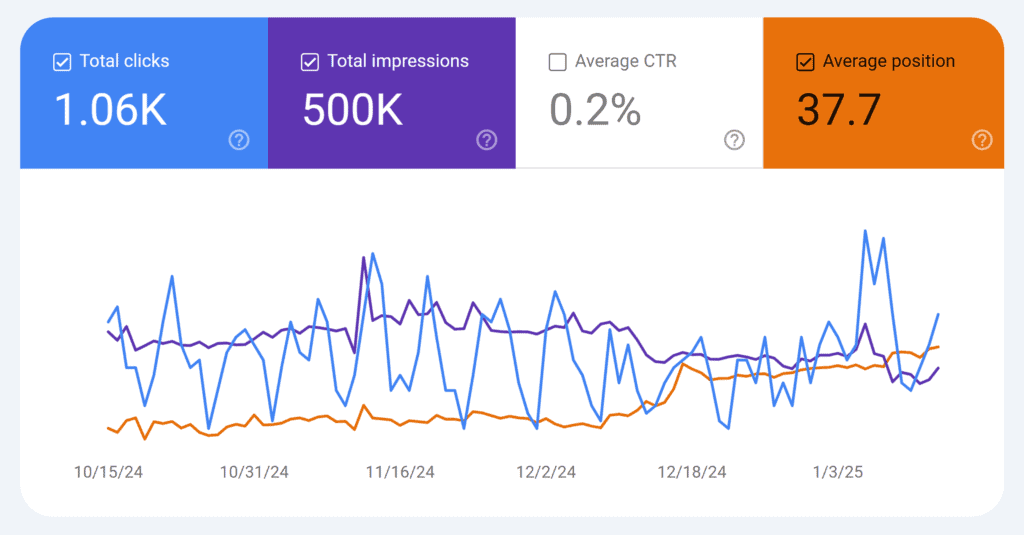Select the 0.2% average CTR value
The width and height of the screenshot is (1024, 535).
(x=595, y=109)
